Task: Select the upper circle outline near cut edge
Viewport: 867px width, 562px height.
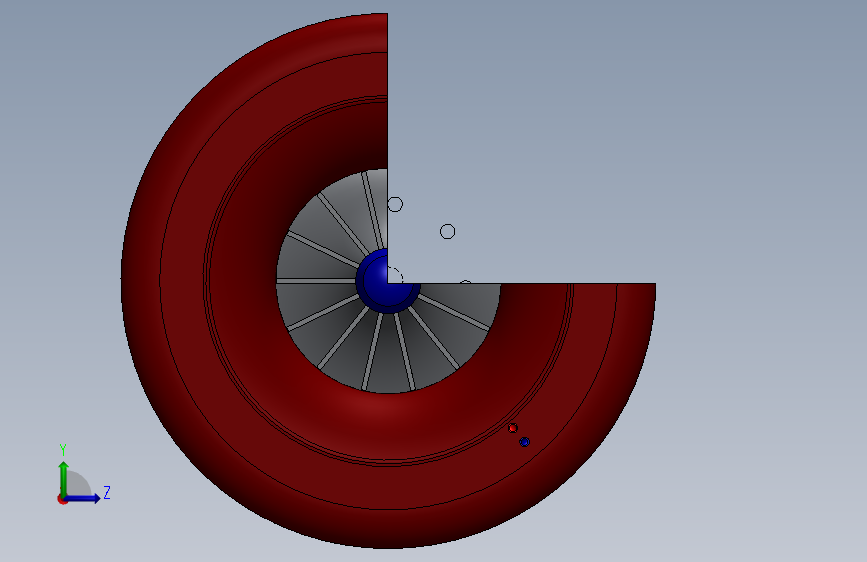Action: point(395,205)
